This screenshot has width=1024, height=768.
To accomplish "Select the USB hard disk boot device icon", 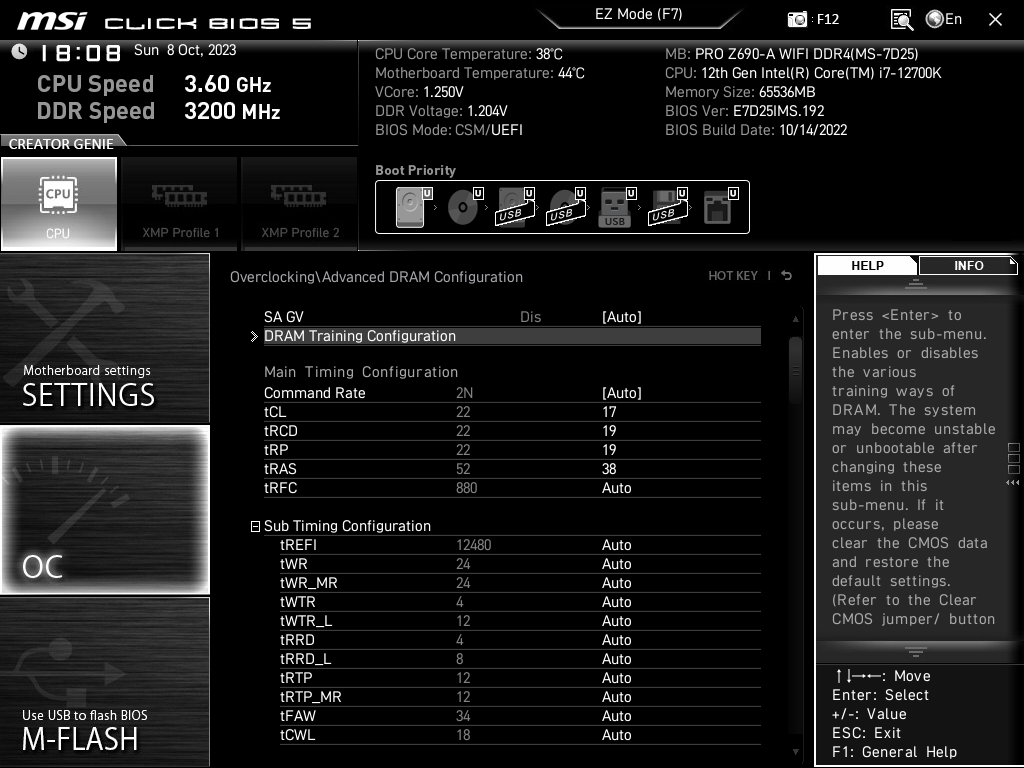I will [515, 207].
